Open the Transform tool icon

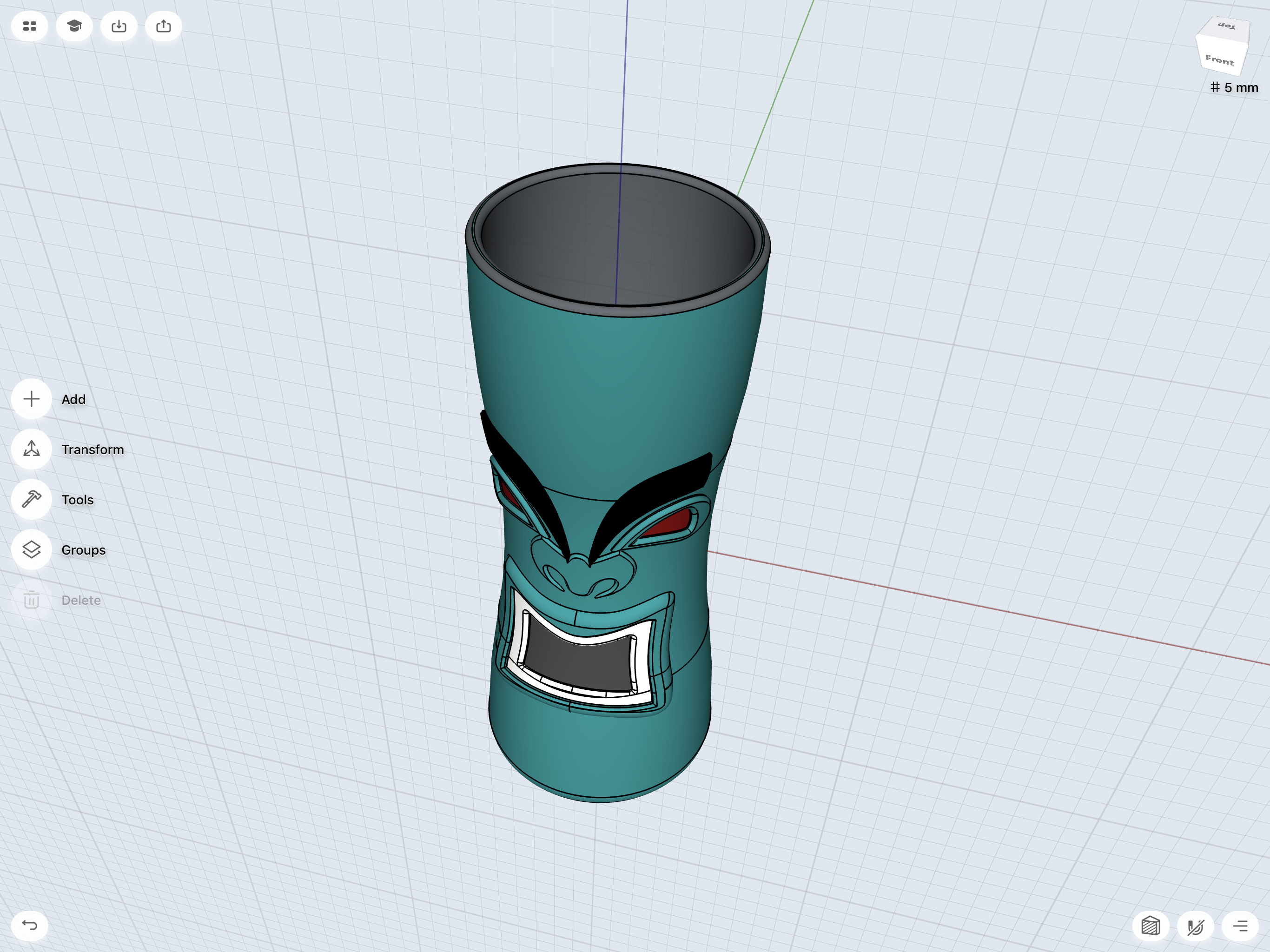(32, 449)
